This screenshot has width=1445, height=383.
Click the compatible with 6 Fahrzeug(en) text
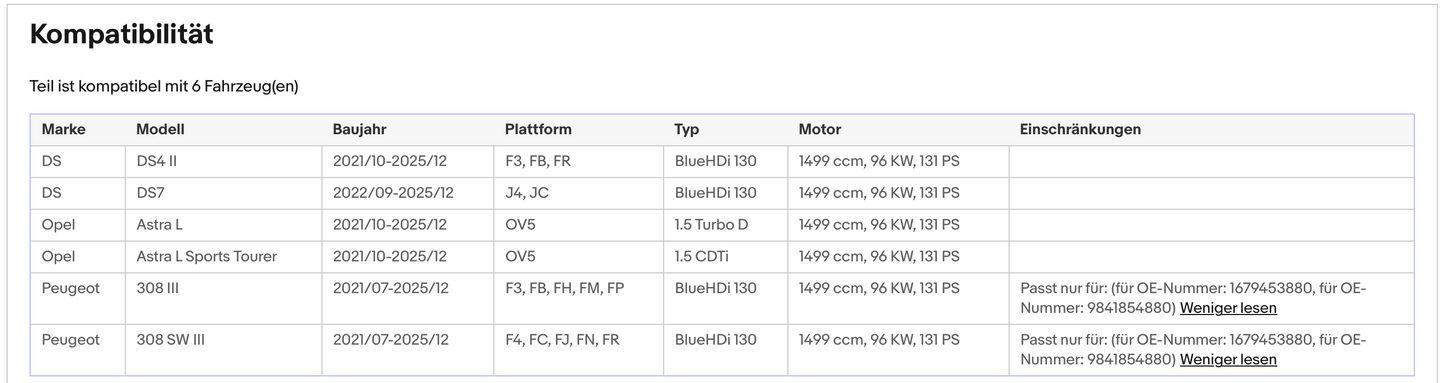(x=164, y=87)
